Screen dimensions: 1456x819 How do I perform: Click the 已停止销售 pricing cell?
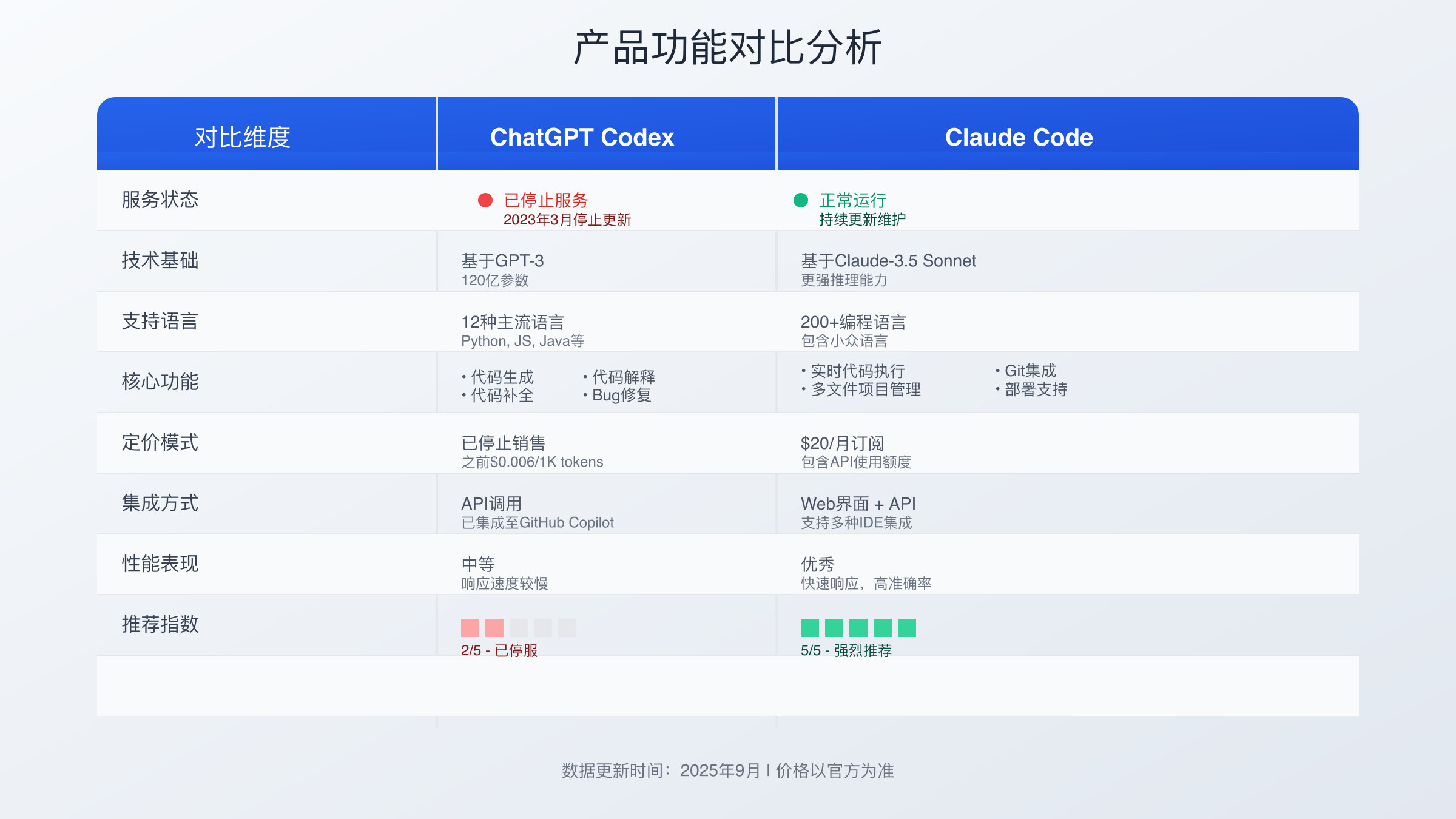(504, 443)
